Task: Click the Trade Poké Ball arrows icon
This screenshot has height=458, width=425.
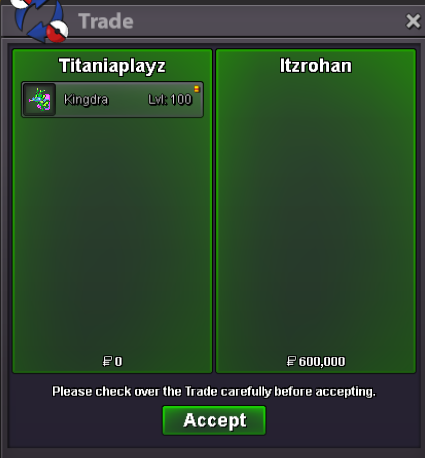Action: 40,21
